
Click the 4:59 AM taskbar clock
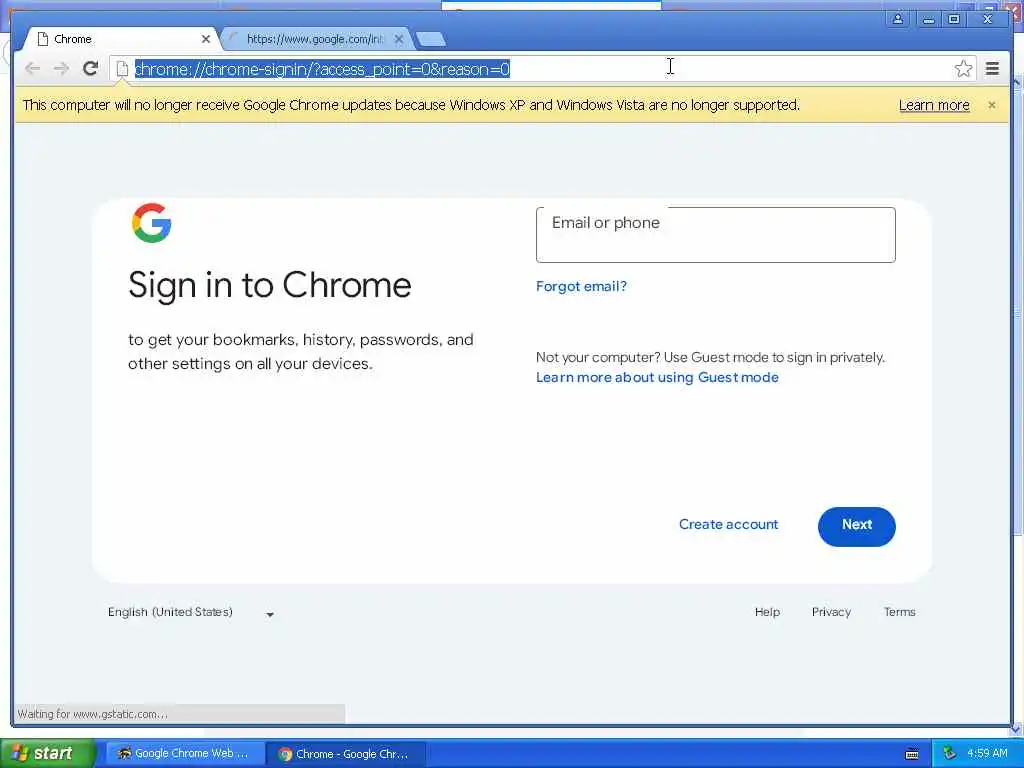(x=987, y=753)
